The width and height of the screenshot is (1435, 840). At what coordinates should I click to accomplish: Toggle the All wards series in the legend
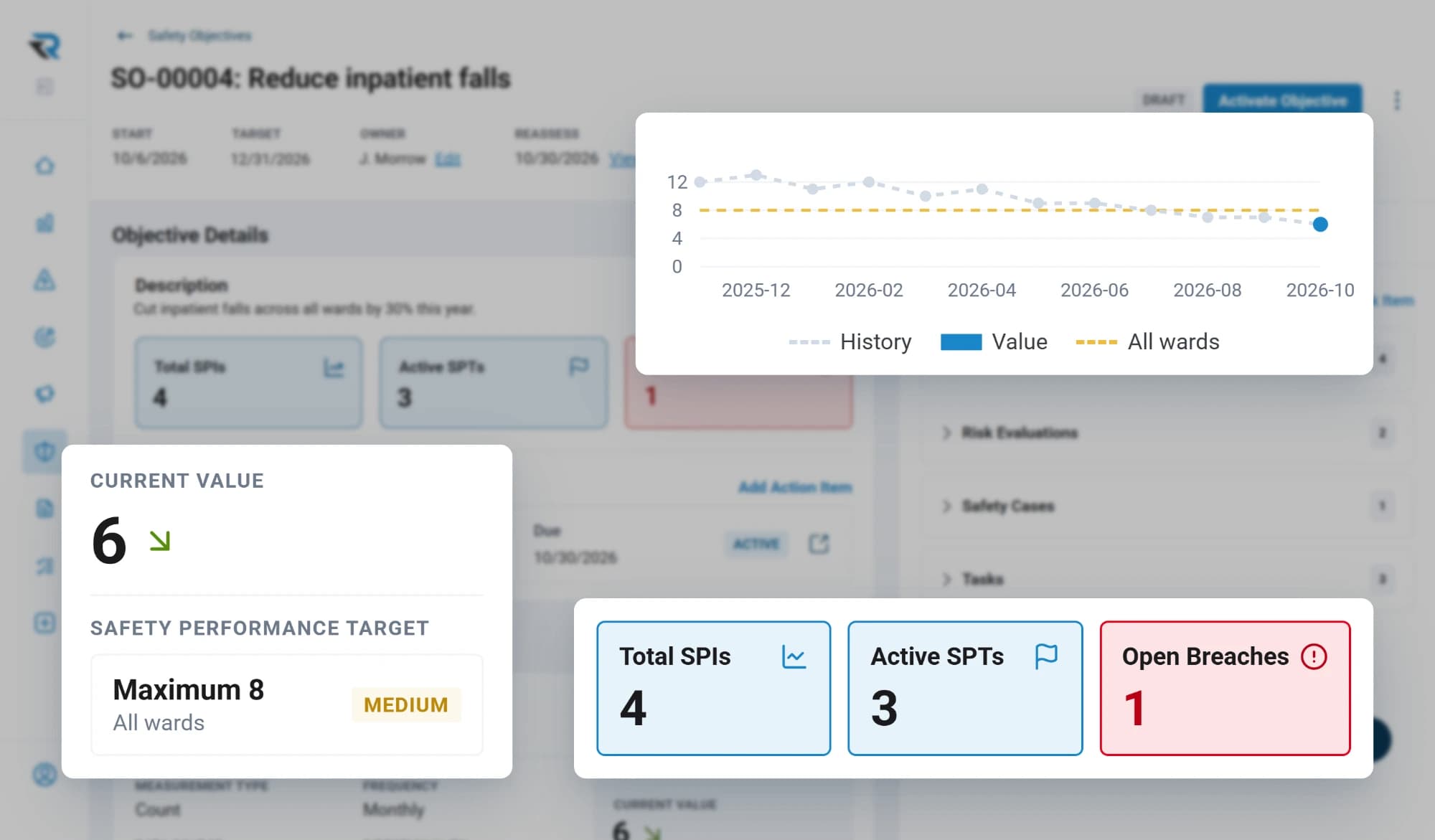(x=1147, y=341)
